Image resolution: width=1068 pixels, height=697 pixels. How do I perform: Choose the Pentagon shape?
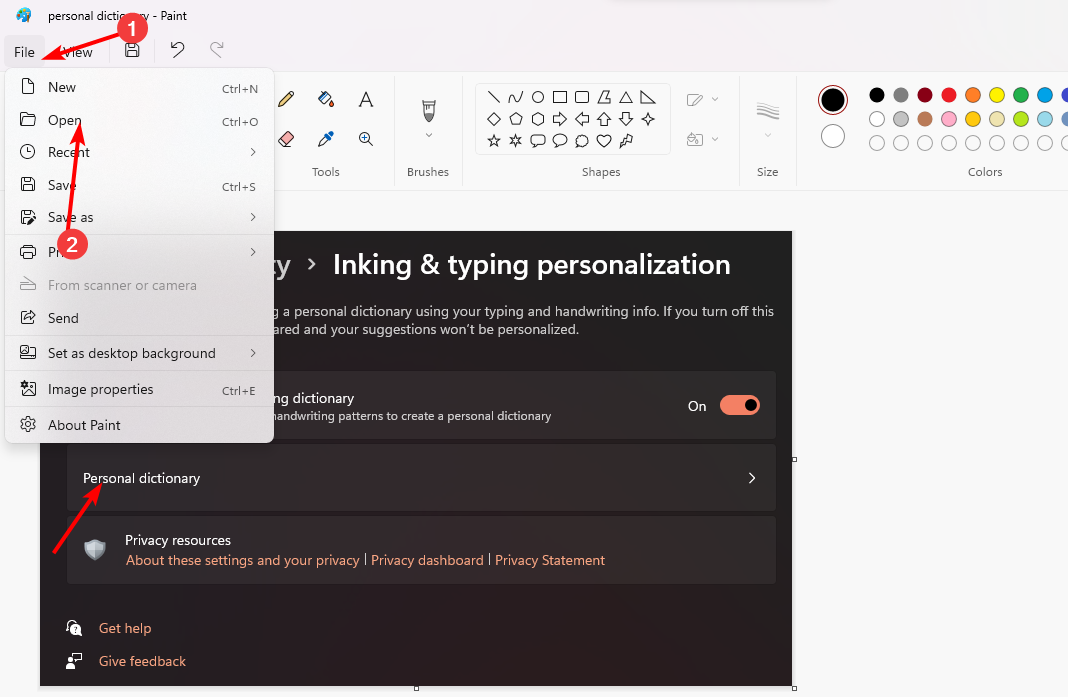click(516, 119)
